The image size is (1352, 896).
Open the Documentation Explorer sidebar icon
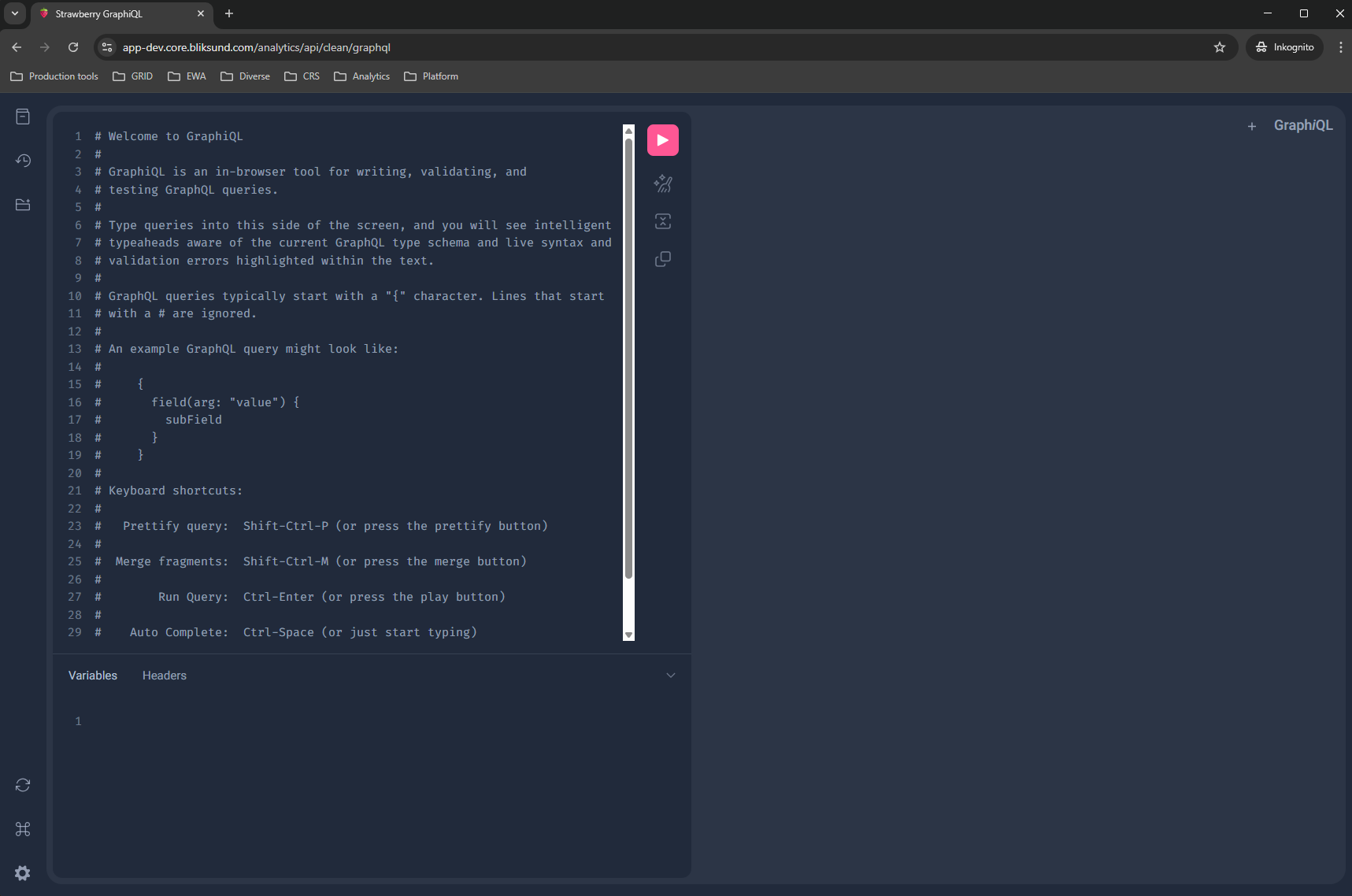(x=23, y=117)
